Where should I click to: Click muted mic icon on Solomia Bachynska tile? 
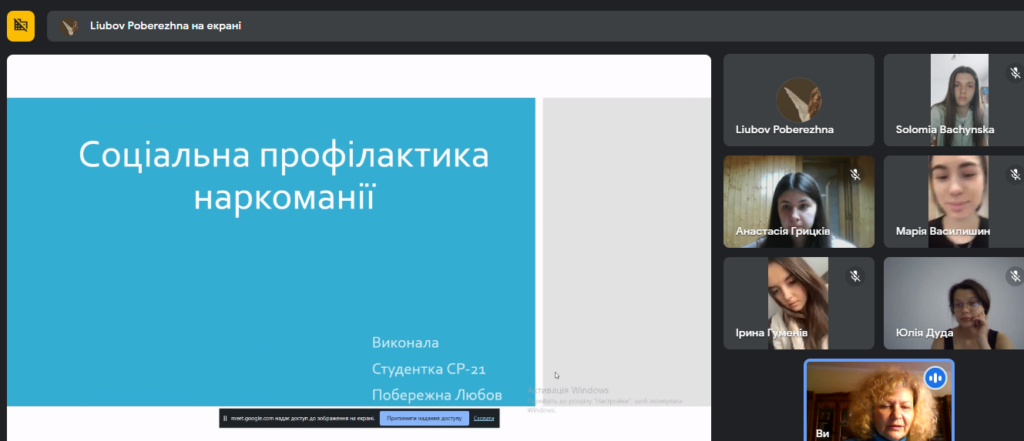1014,72
